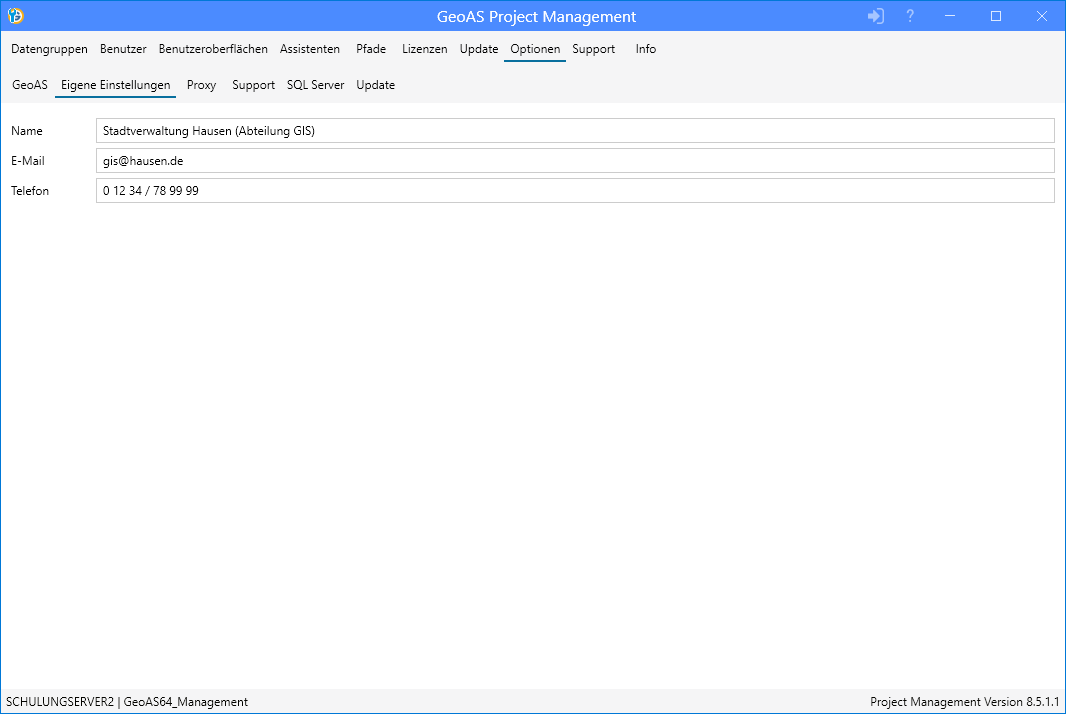Open help via question mark icon
Image resolution: width=1066 pixels, height=714 pixels.
click(910, 16)
